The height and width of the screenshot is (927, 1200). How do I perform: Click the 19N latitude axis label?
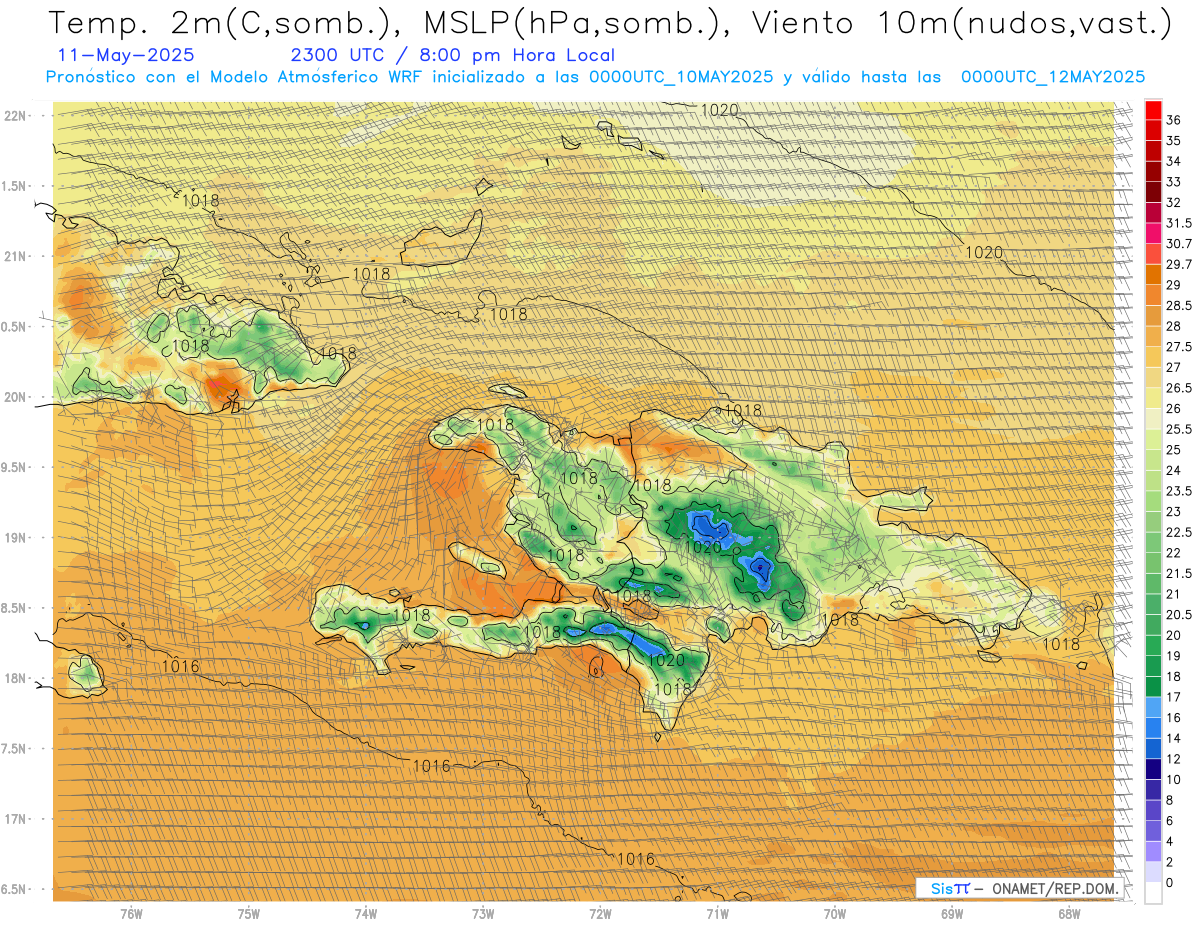click(x=15, y=537)
